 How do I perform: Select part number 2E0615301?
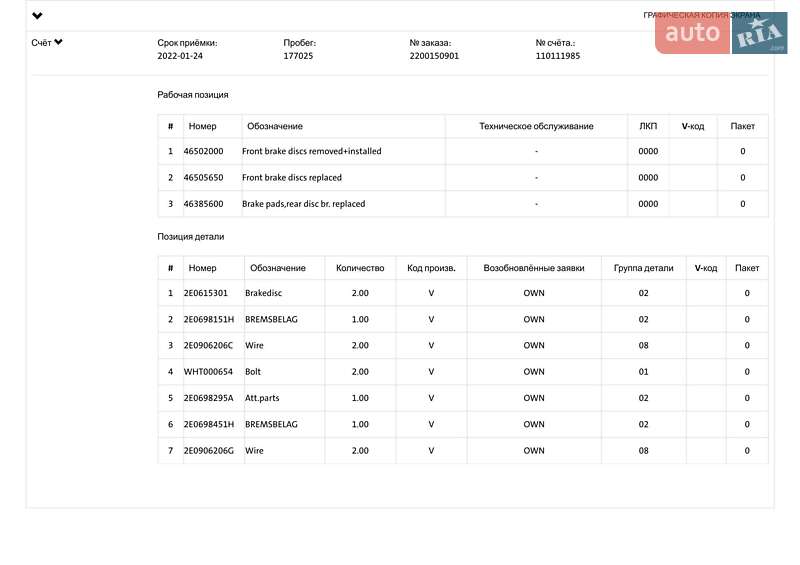coord(206,293)
